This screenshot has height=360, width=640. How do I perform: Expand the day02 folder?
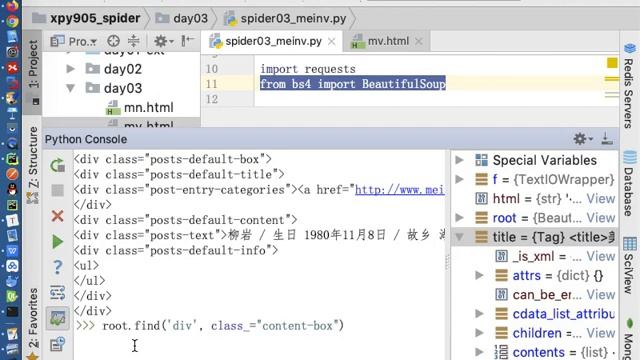pos(70,69)
